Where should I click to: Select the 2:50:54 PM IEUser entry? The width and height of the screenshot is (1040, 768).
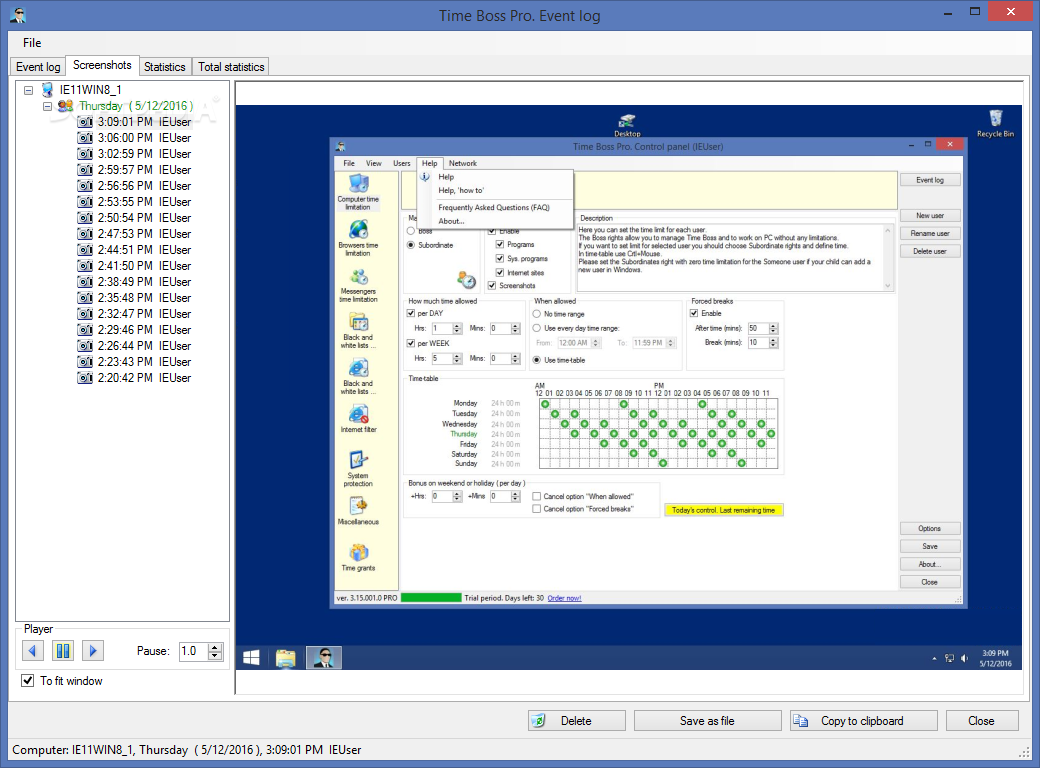coord(144,218)
